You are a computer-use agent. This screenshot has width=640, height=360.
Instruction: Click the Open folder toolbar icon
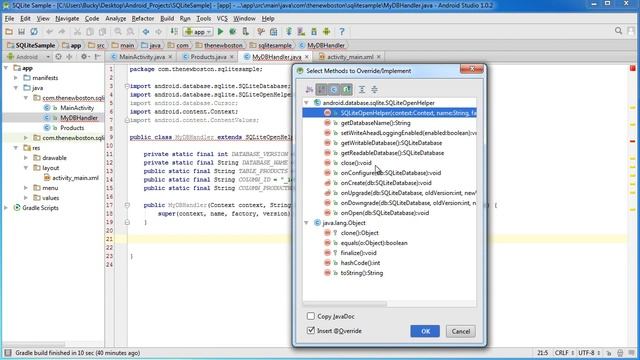click(x=9, y=31)
